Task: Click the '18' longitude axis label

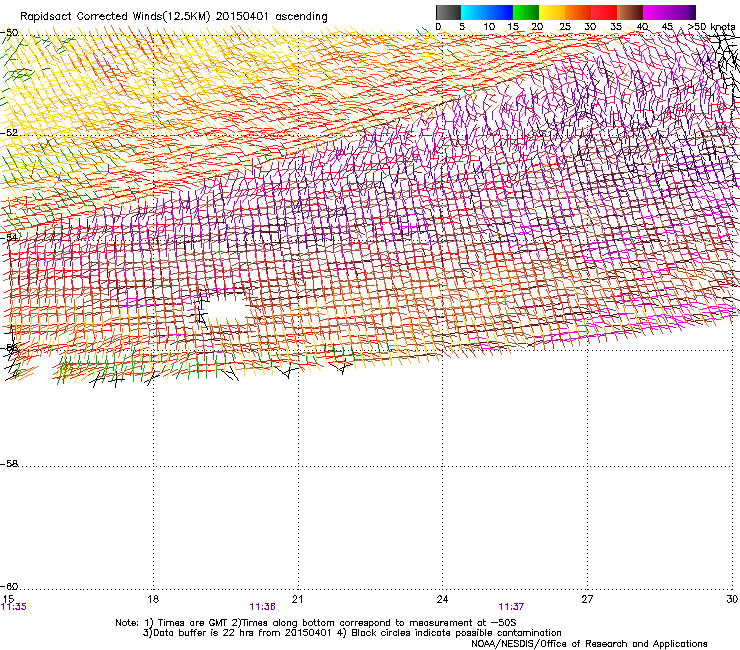Action: tap(153, 599)
